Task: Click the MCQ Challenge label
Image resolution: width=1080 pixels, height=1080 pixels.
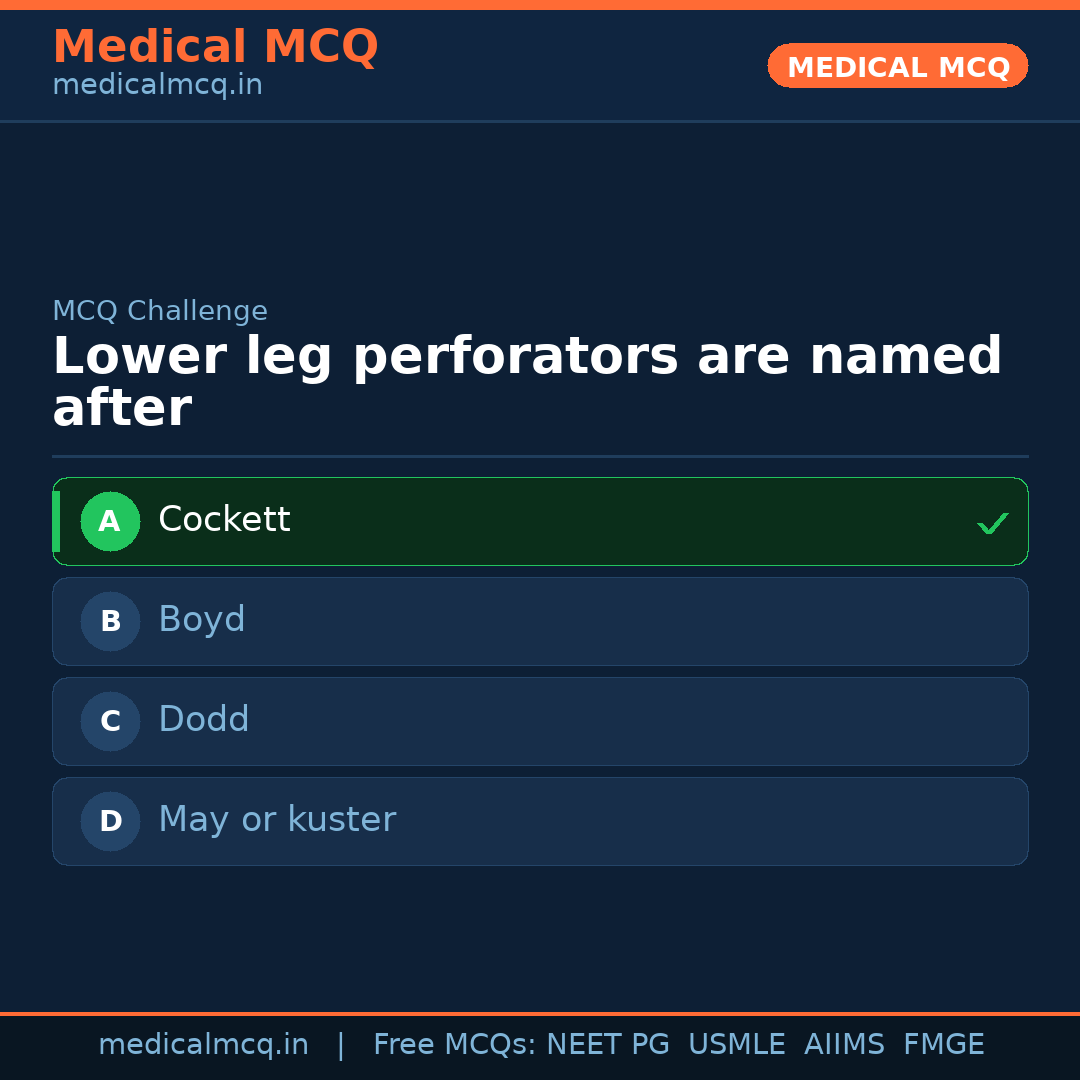Action: tap(160, 311)
